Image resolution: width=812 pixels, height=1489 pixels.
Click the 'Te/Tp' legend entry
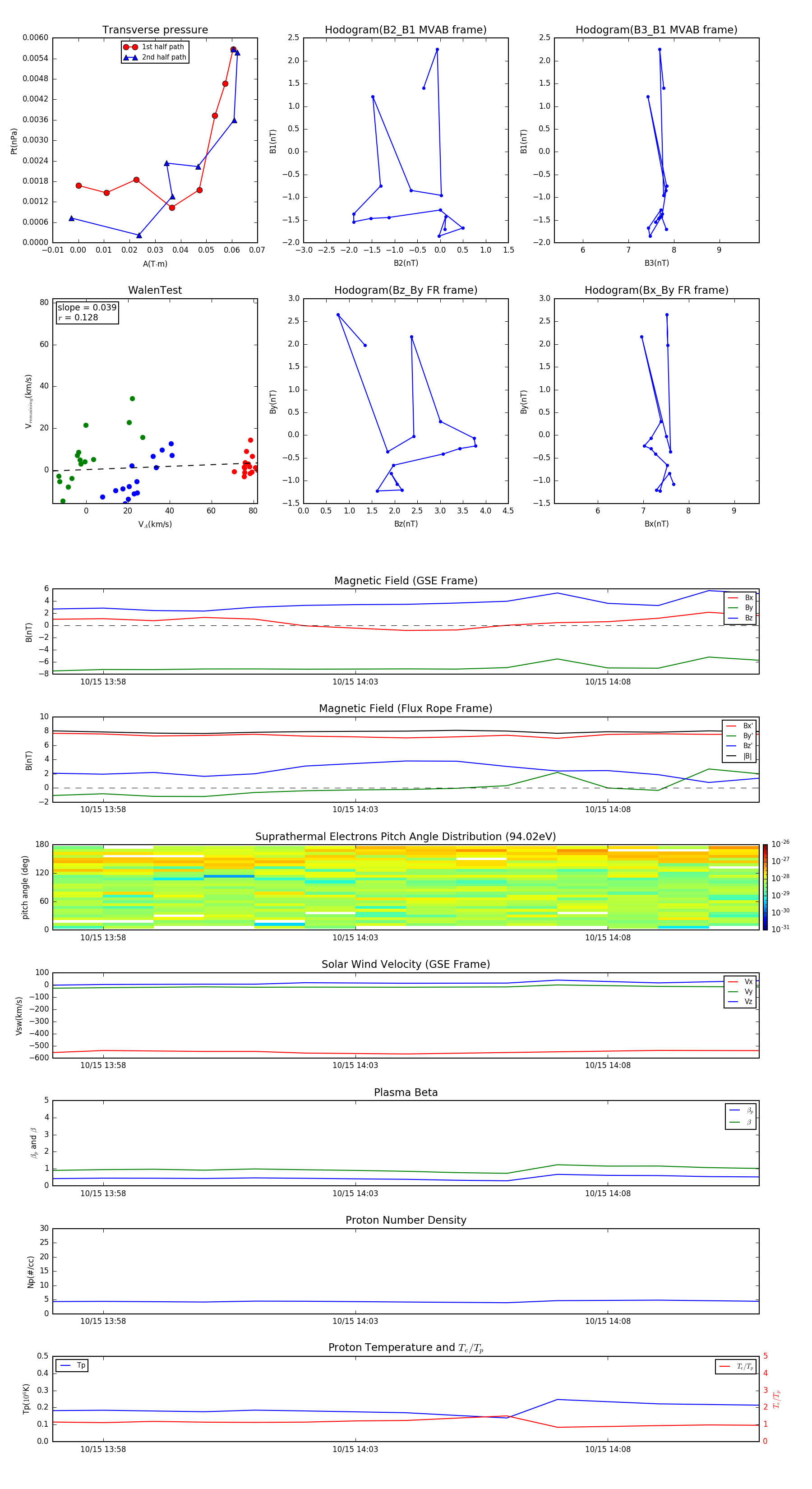click(x=736, y=1366)
